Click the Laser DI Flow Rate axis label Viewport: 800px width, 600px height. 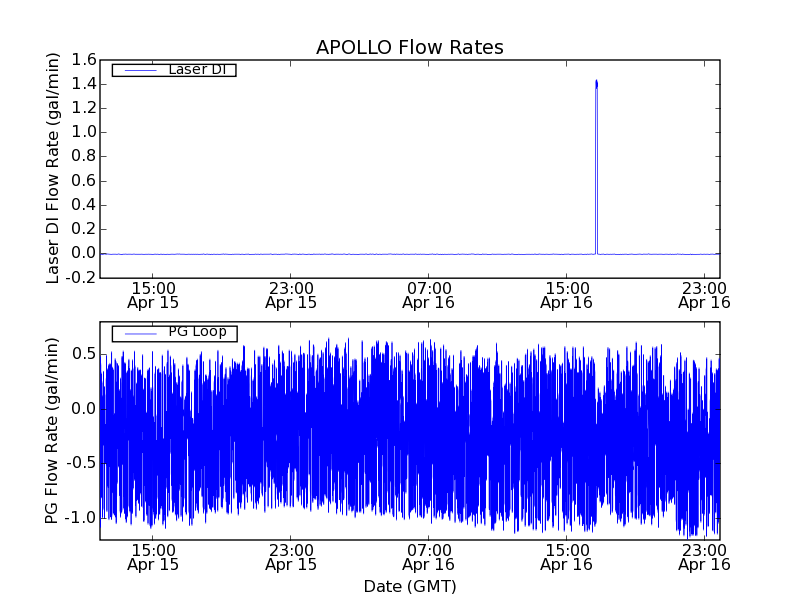click(x=53, y=168)
